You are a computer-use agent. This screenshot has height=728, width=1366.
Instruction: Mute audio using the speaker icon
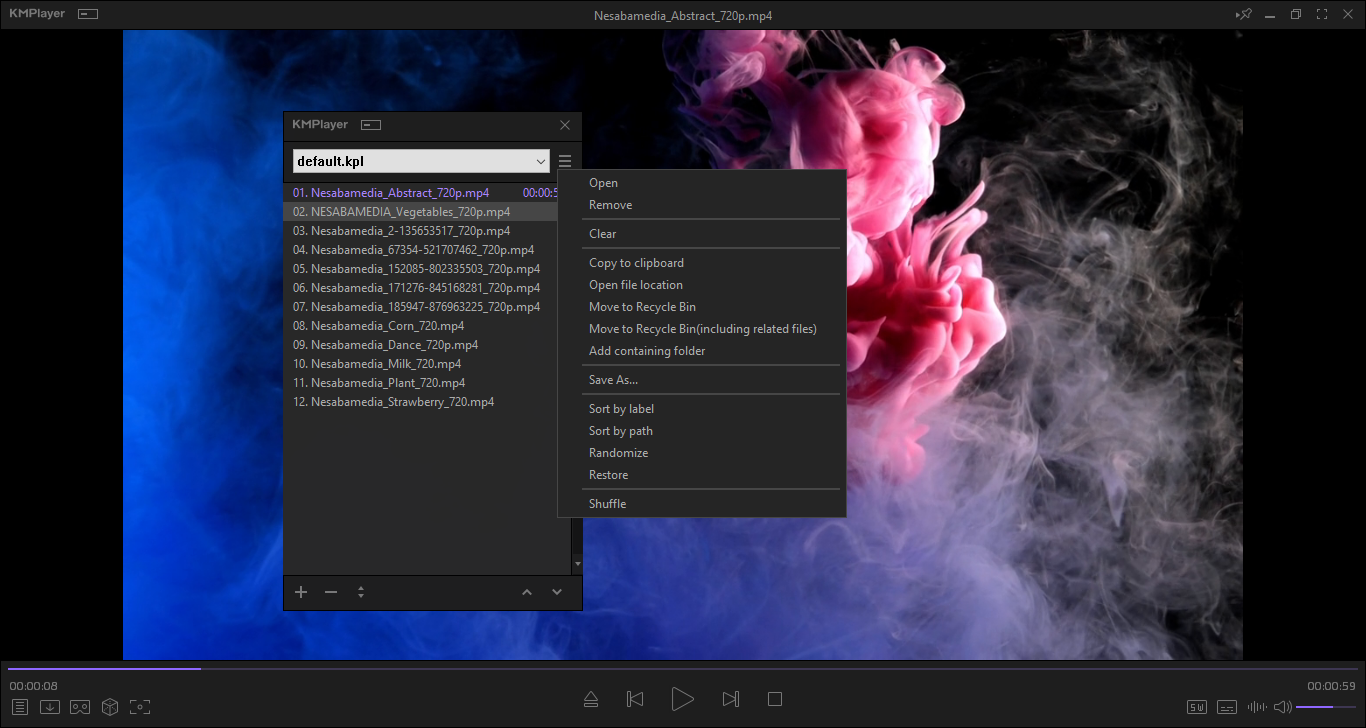pos(1282,707)
